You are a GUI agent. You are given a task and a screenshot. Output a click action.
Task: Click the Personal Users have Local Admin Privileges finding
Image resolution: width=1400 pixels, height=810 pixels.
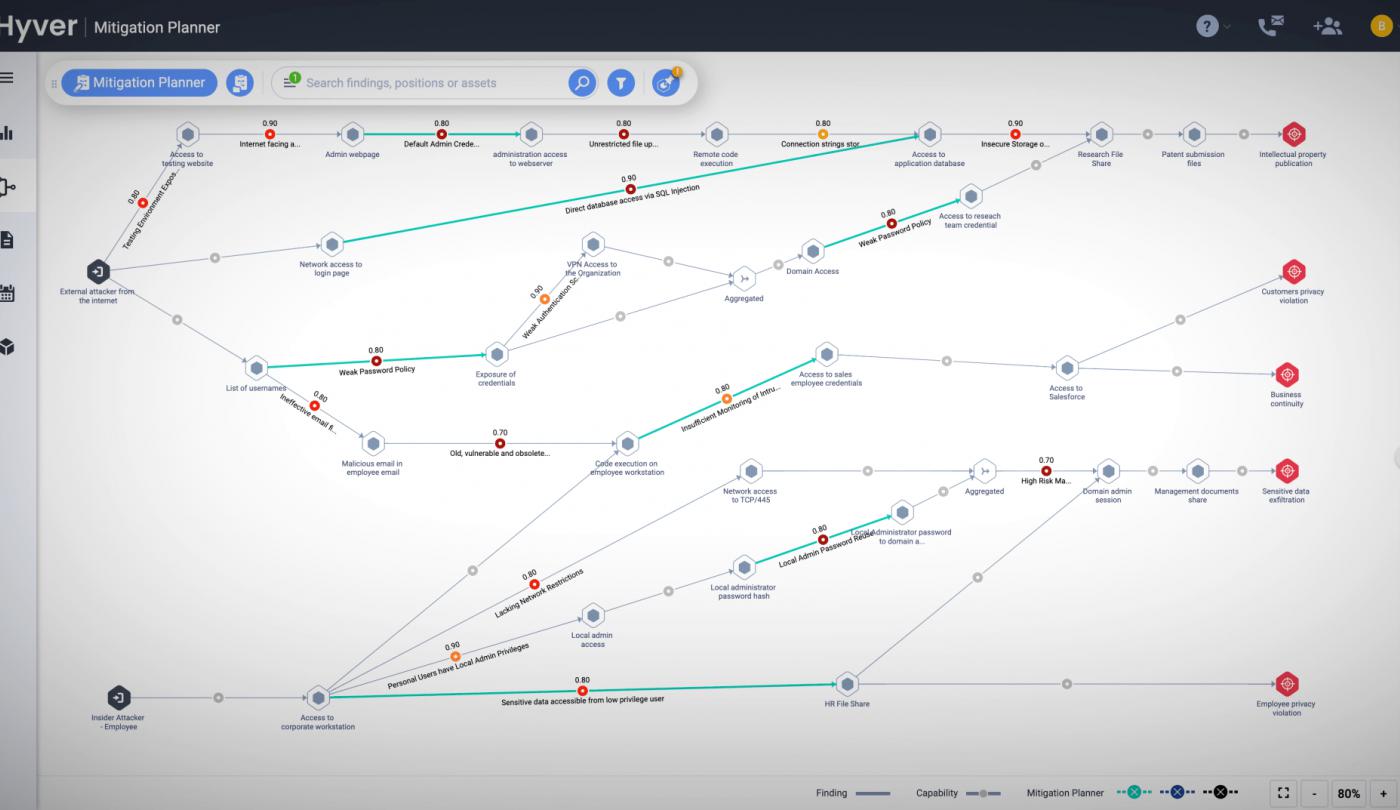click(x=453, y=657)
